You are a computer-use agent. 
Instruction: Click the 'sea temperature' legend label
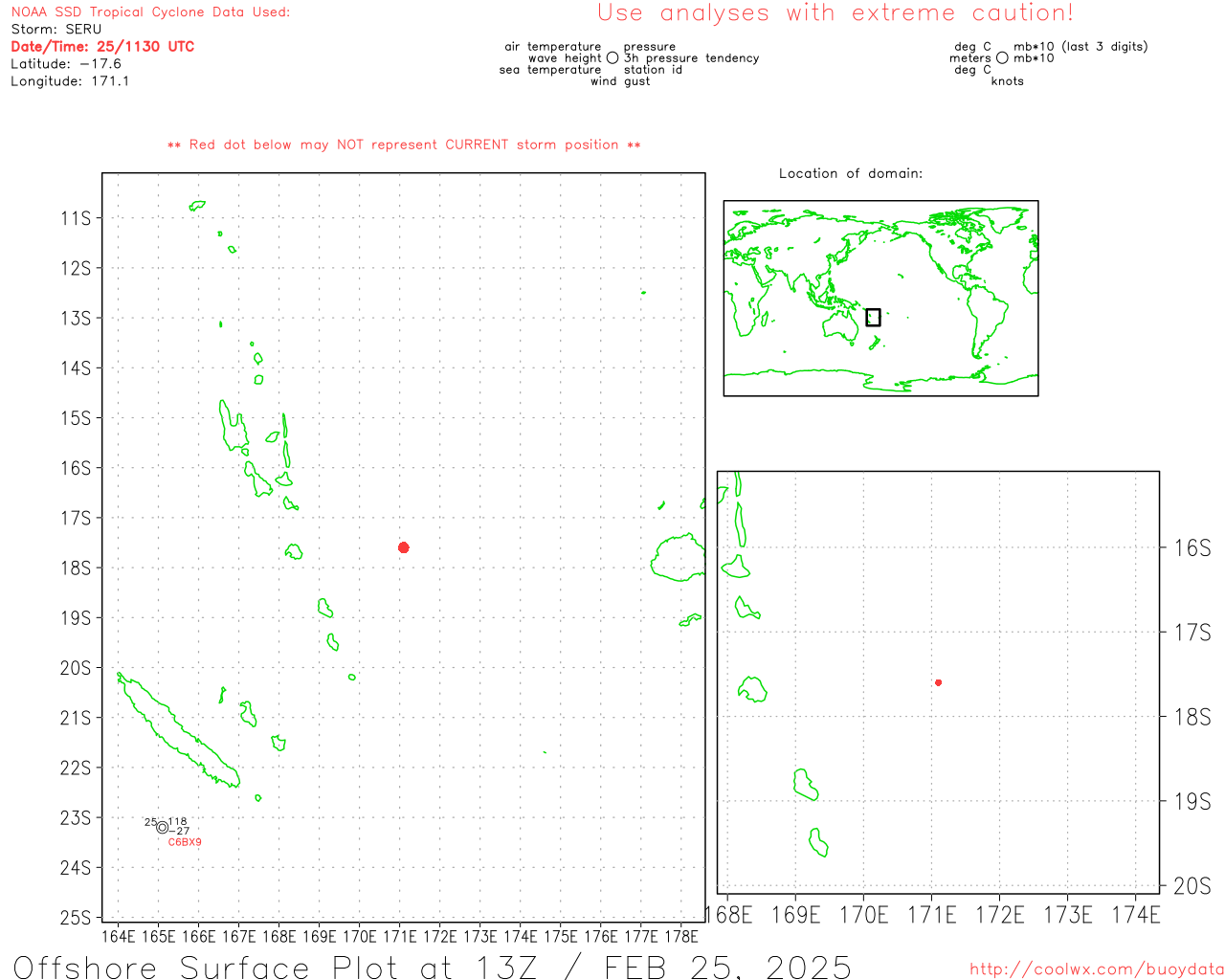coord(550,70)
